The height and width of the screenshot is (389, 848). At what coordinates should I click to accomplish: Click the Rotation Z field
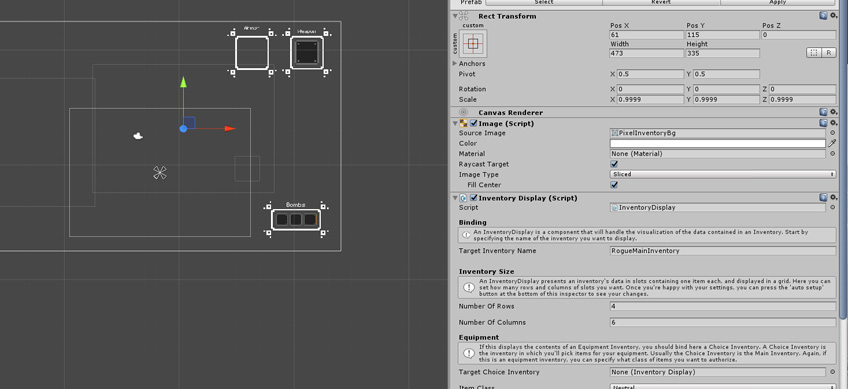pyautogui.click(x=803, y=89)
